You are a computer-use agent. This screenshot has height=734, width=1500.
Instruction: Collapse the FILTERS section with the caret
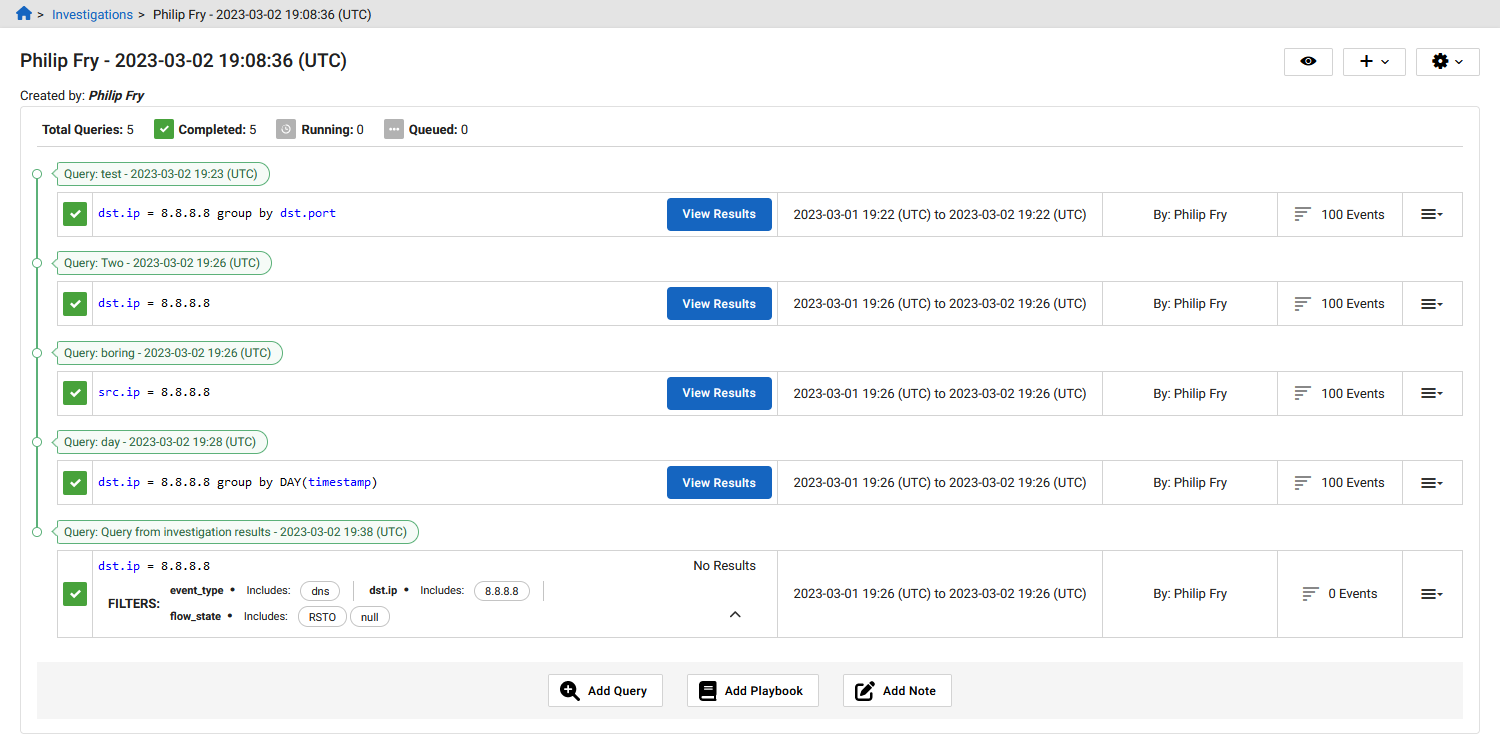736,614
